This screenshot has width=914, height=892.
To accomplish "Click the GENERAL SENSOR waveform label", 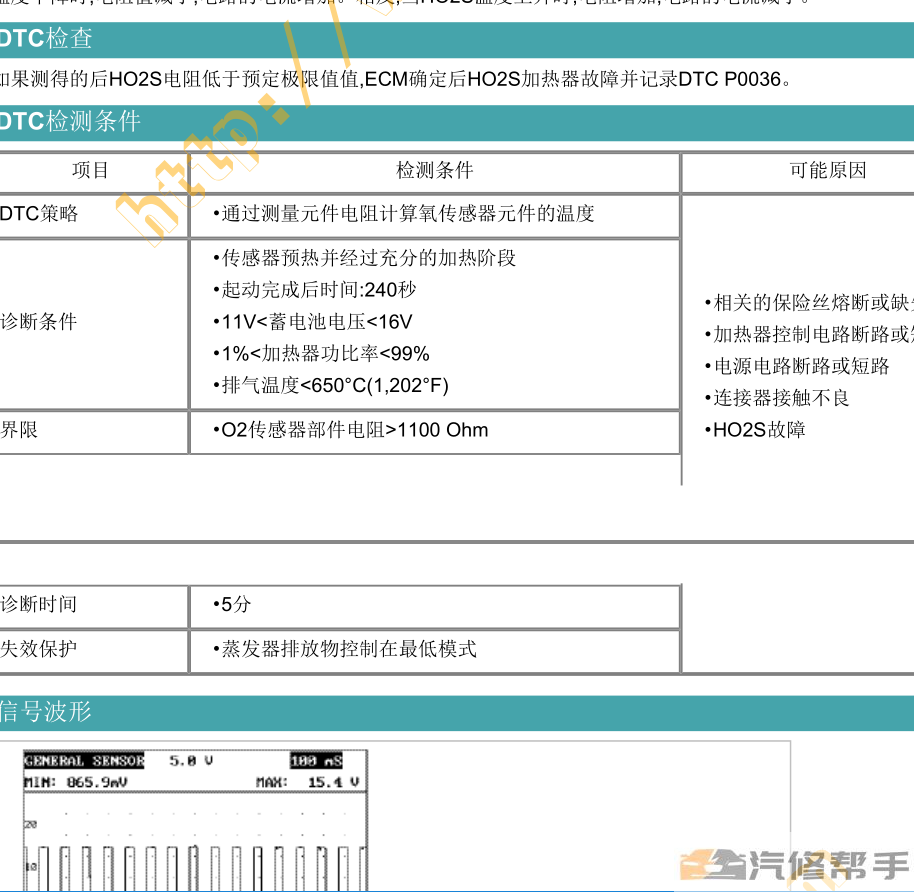I will tap(84, 761).
